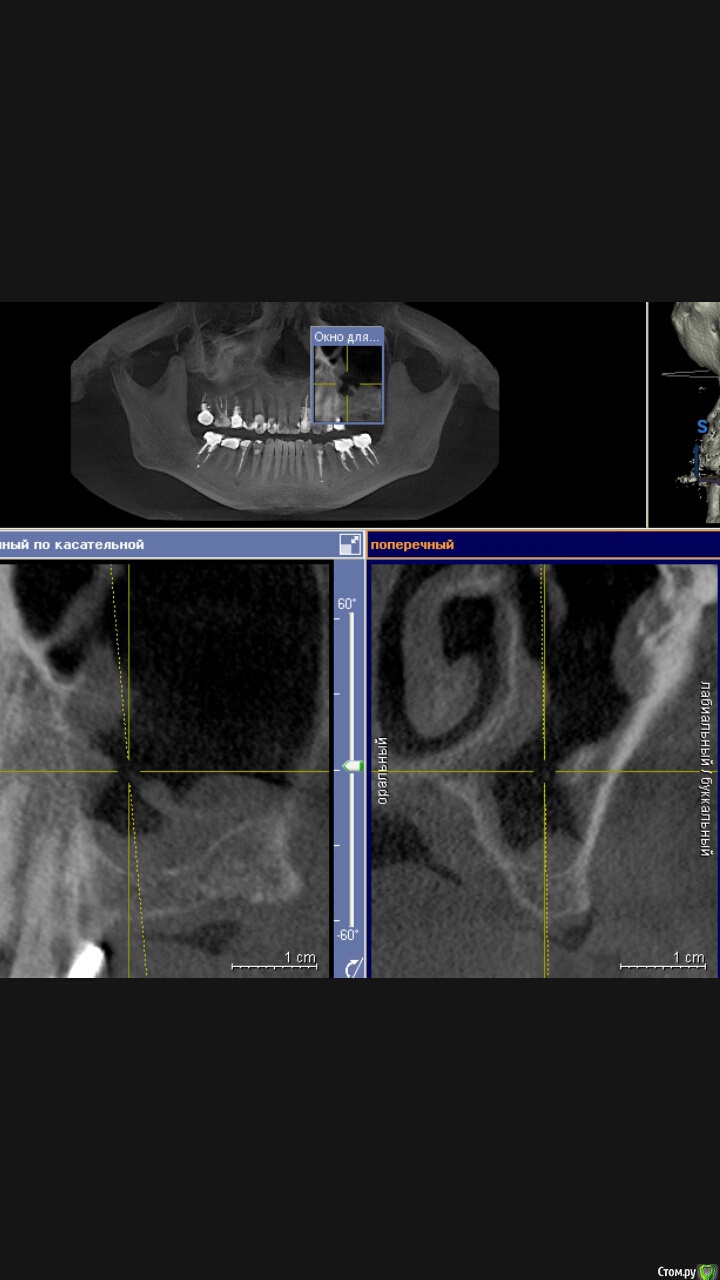
Task: Click the 60° top end of slider
Action: click(346, 604)
